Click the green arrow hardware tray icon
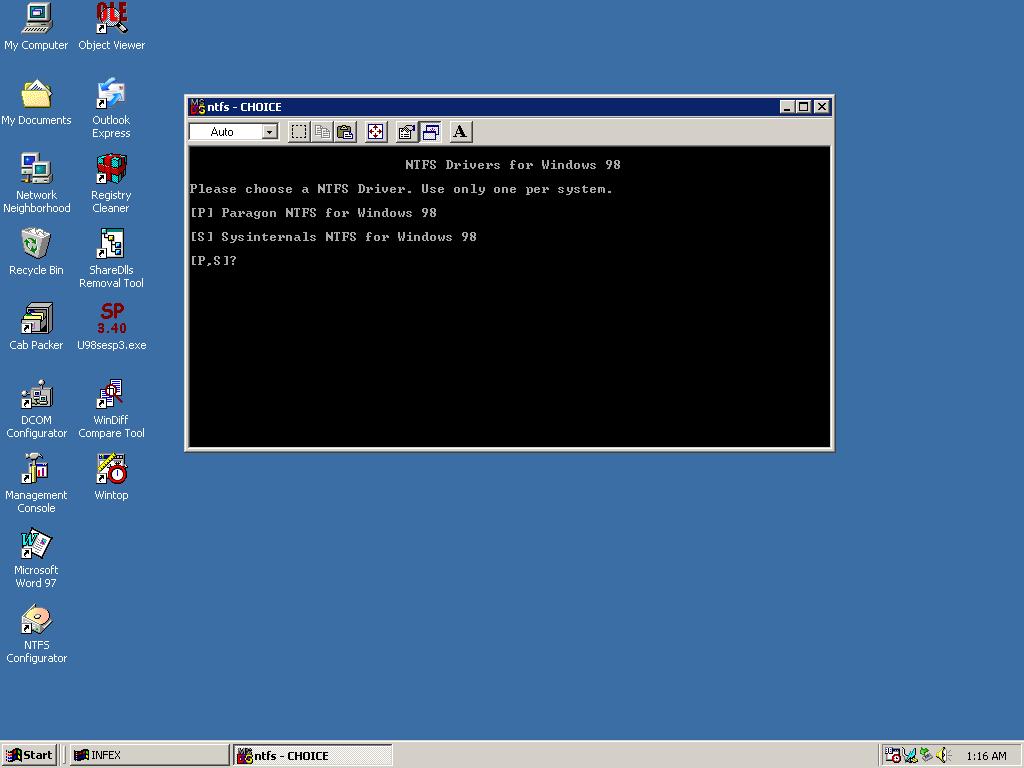The image size is (1024, 768). [926, 756]
